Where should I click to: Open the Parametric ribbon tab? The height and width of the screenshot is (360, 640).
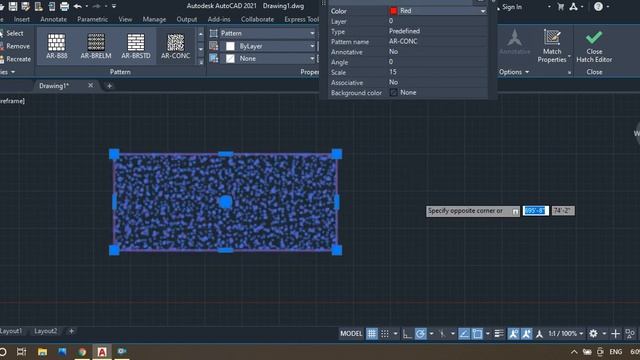click(93, 19)
